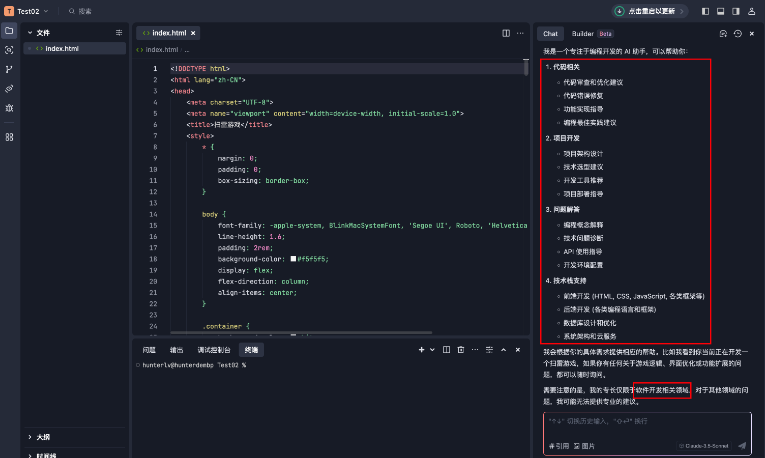Collapse the 文件 section in explorer
Image resolution: width=765 pixels, height=458 pixels.
point(29,33)
